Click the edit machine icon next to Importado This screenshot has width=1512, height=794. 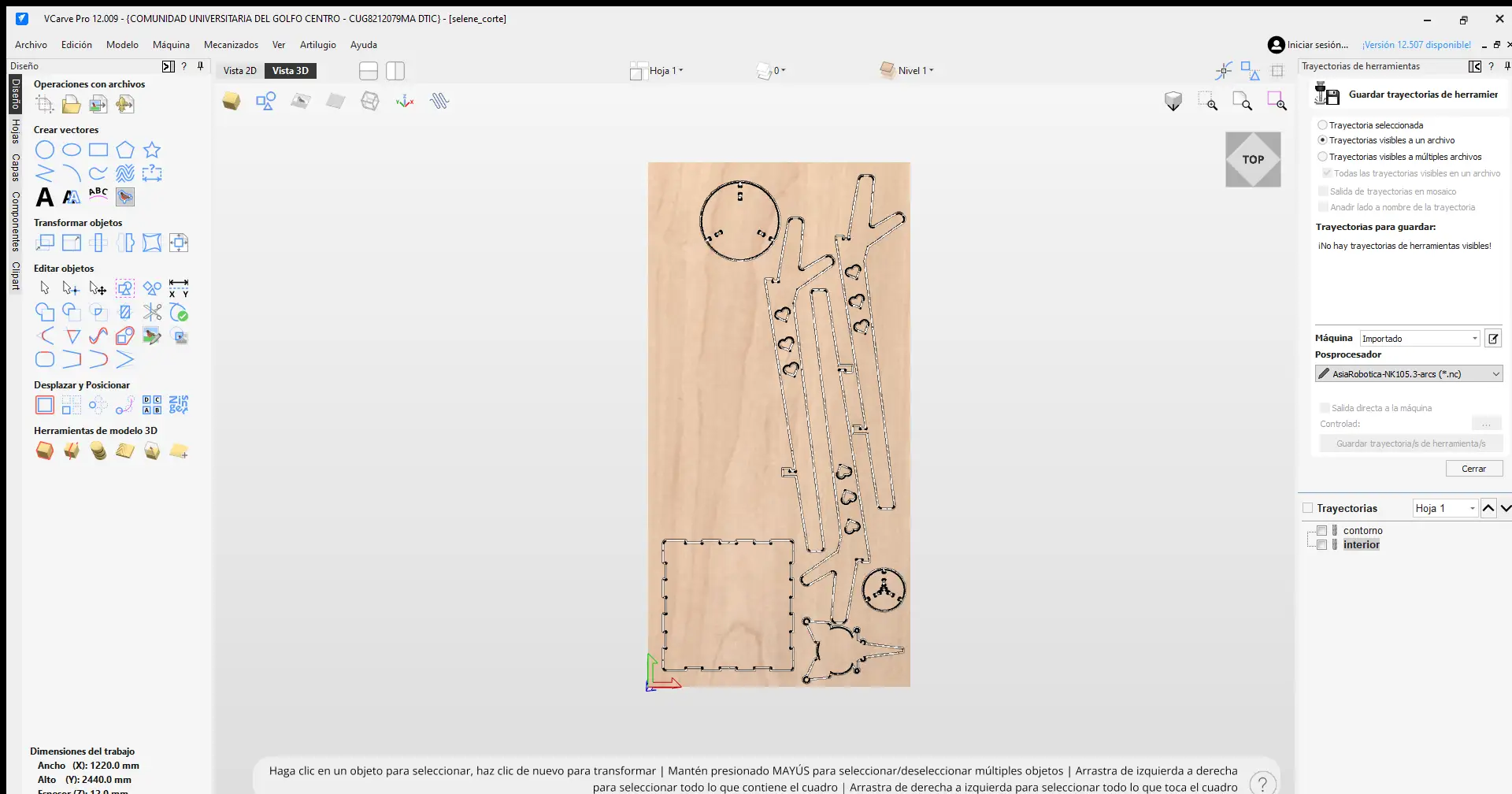point(1493,339)
